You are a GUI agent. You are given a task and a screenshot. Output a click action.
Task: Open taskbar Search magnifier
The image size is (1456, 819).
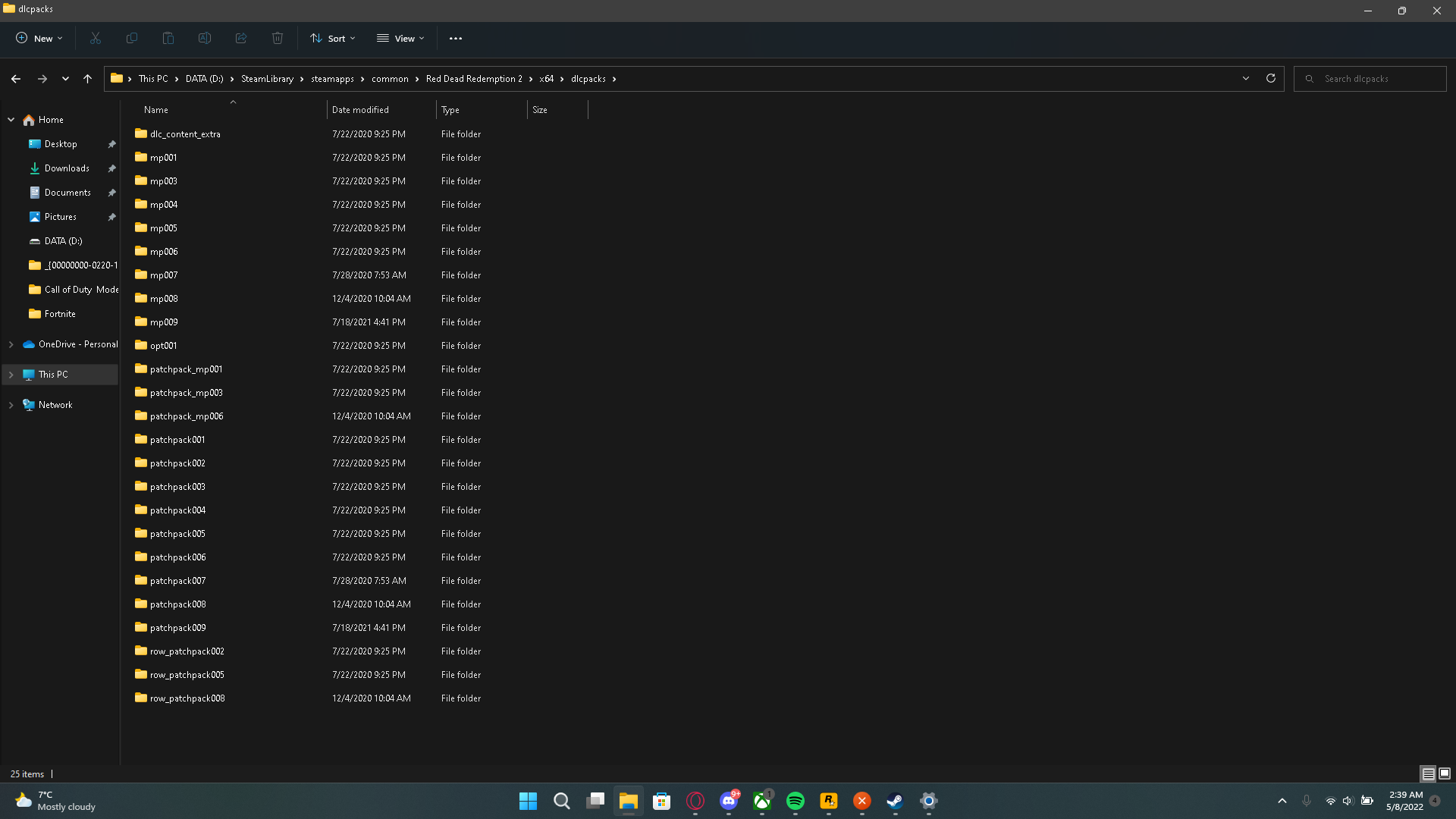(562, 801)
